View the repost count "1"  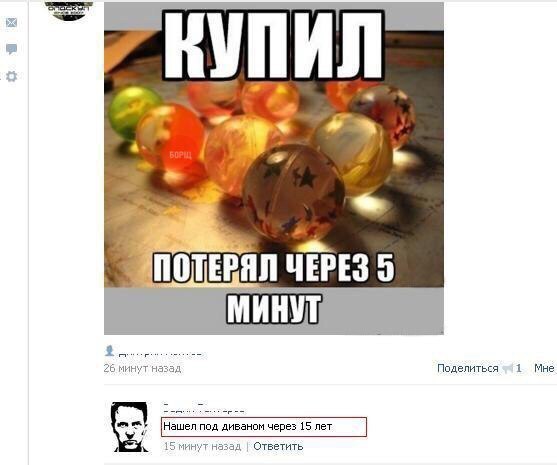coord(519,368)
